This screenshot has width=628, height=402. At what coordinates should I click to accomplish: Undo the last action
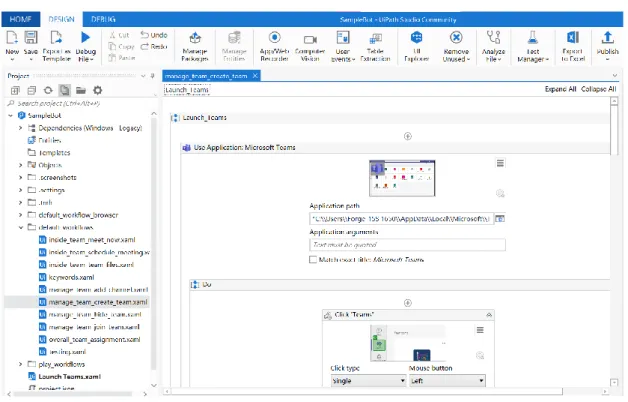154,35
